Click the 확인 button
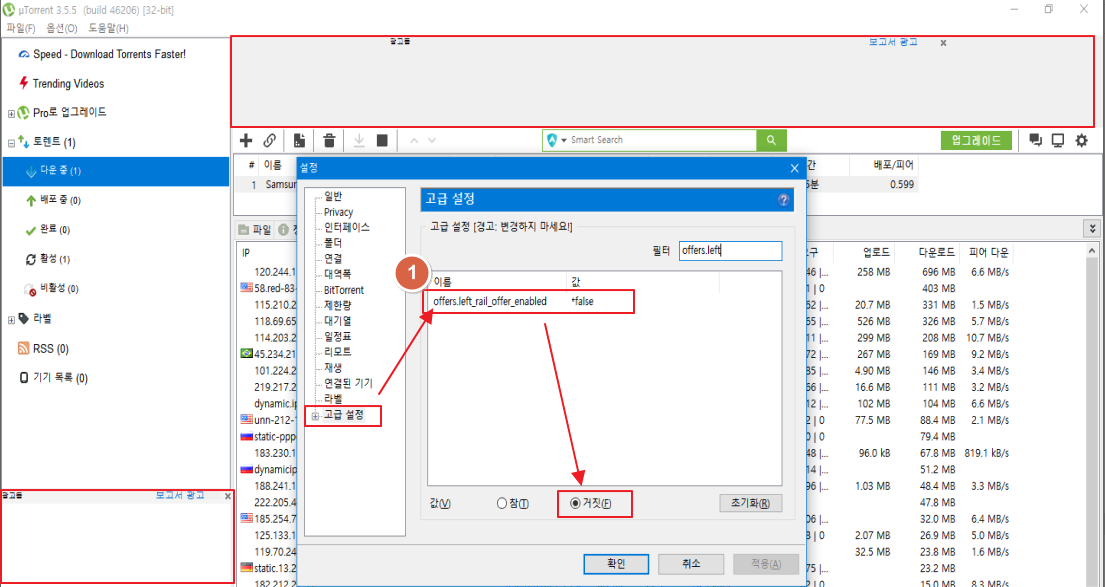This screenshot has height=587, width=1105. click(616, 564)
